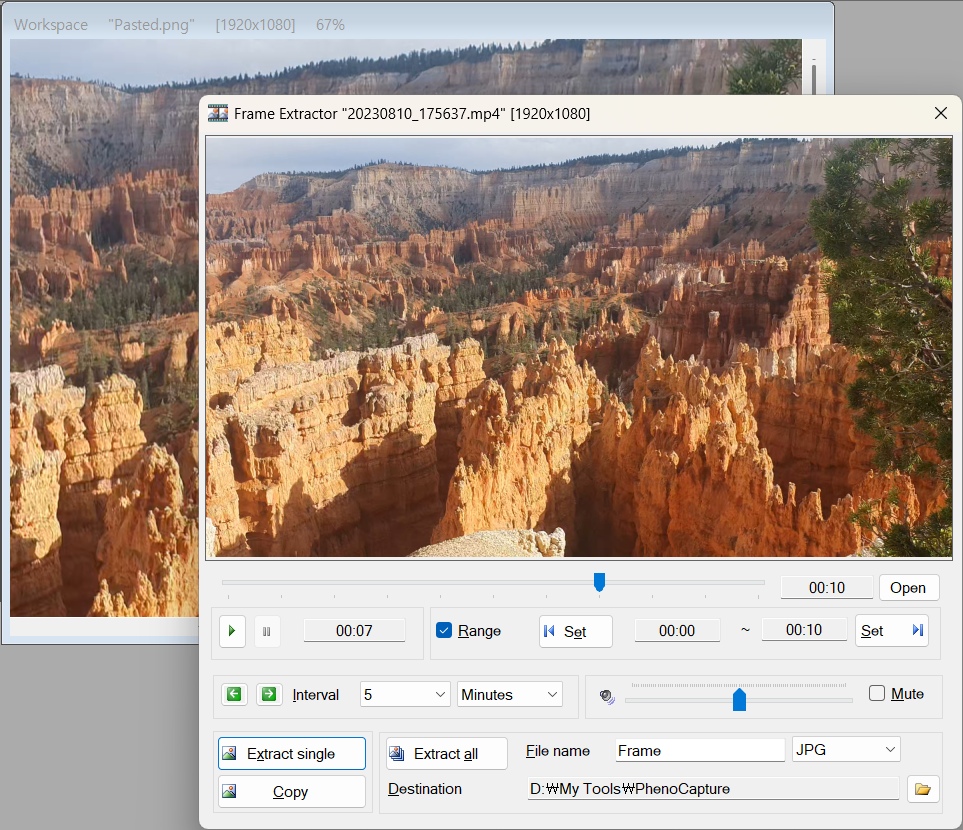
Task: Click the Frame Extractor title bar icon
Action: [x=217, y=114]
